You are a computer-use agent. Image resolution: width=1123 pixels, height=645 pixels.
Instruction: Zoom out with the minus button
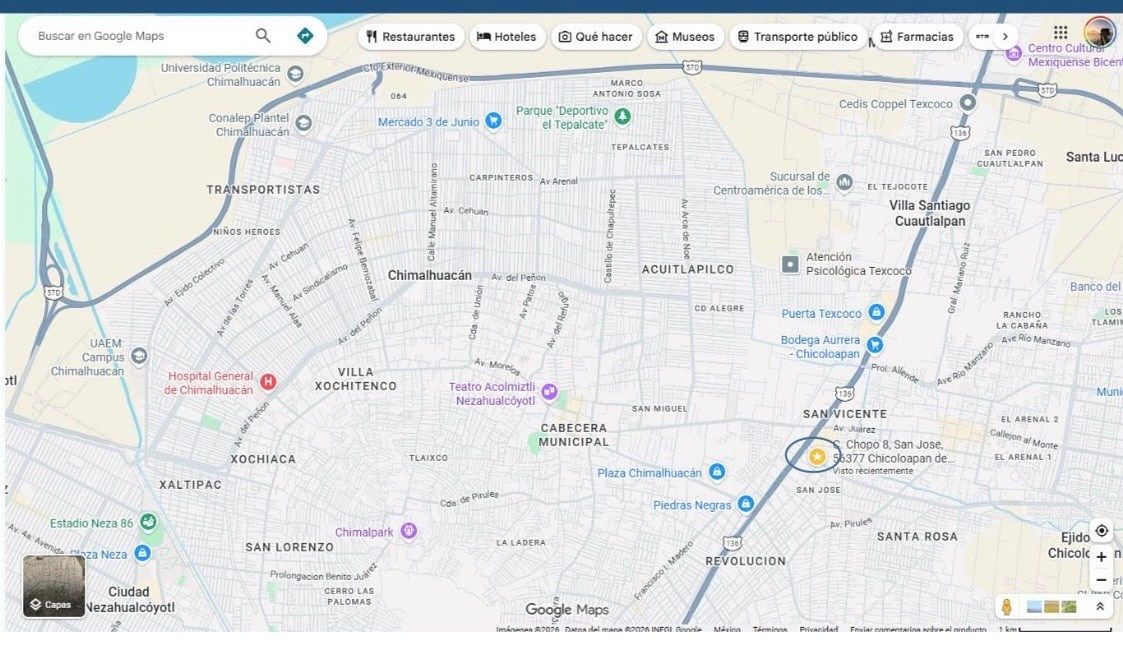pyautogui.click(x=1102, y=580)
